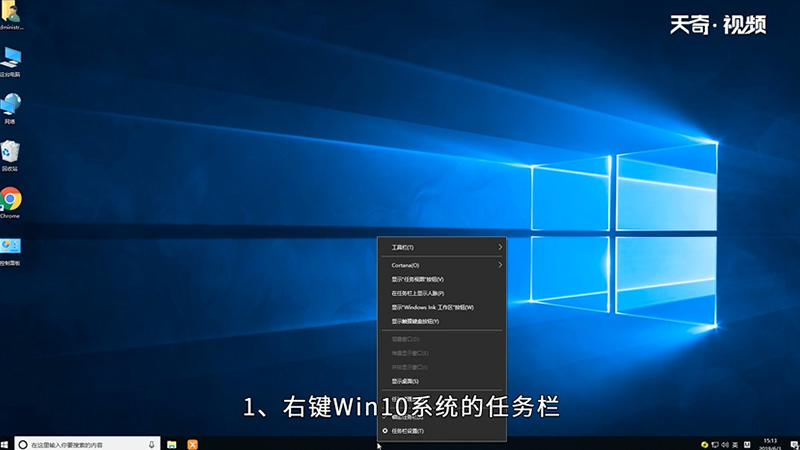Viewport: 800px width, 450px height.
Task: Toggle 显示触摸键盘按钮(Y) menu option
Action: pyautogui.click(x=442, y=321)
